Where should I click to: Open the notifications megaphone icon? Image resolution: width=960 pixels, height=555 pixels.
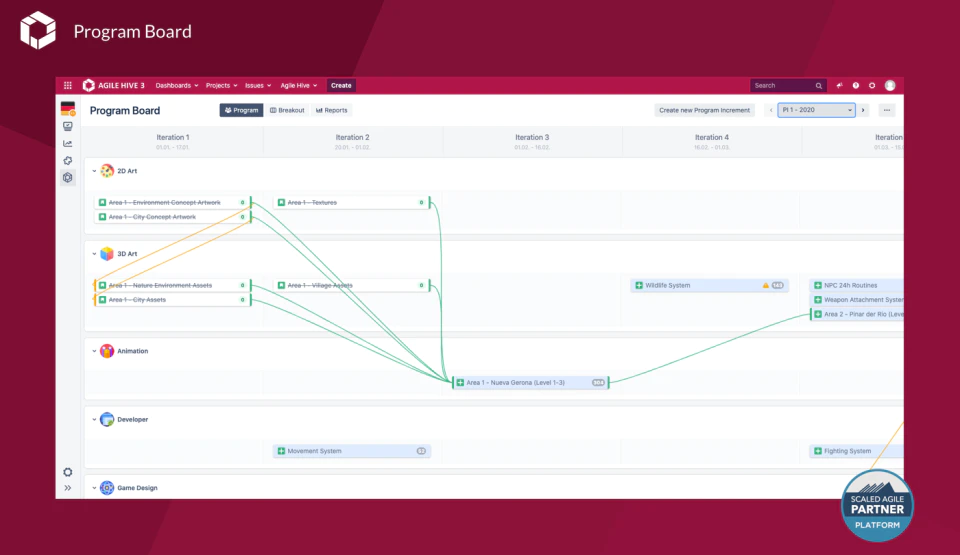(x=839, y=86)
